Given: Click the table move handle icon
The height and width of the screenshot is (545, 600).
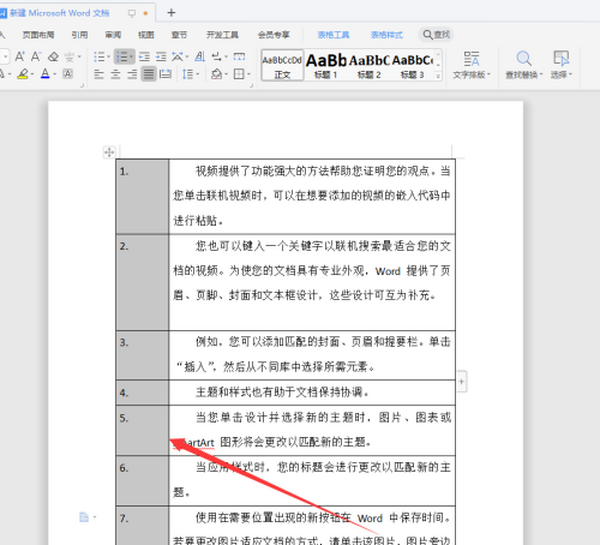Looking at the screenshot, I should tap(109, 152).
